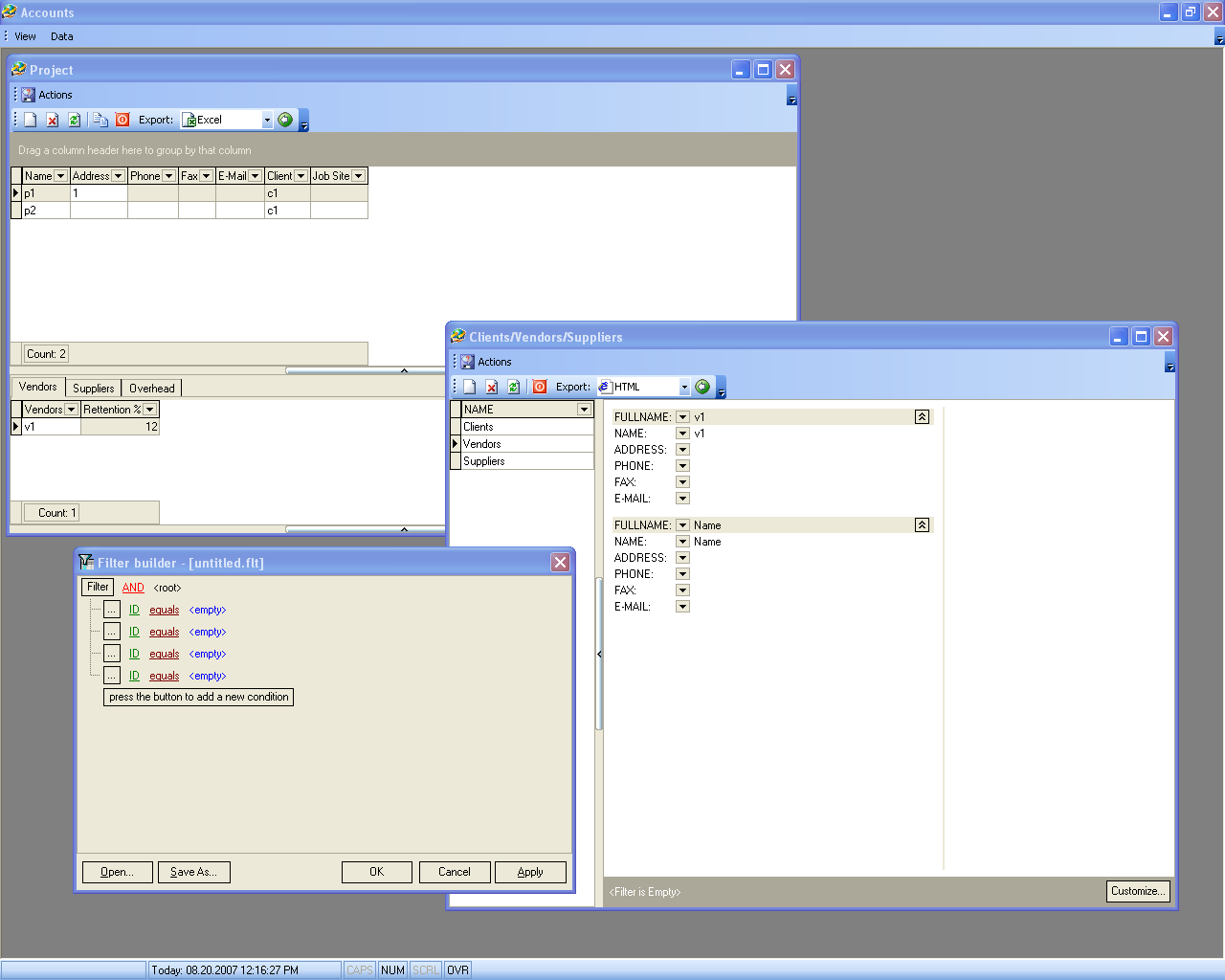Viewport: 1225px width, 980px height.
Task: Open Actions bar overflow chevron in Project window
Action: point(791,96)
